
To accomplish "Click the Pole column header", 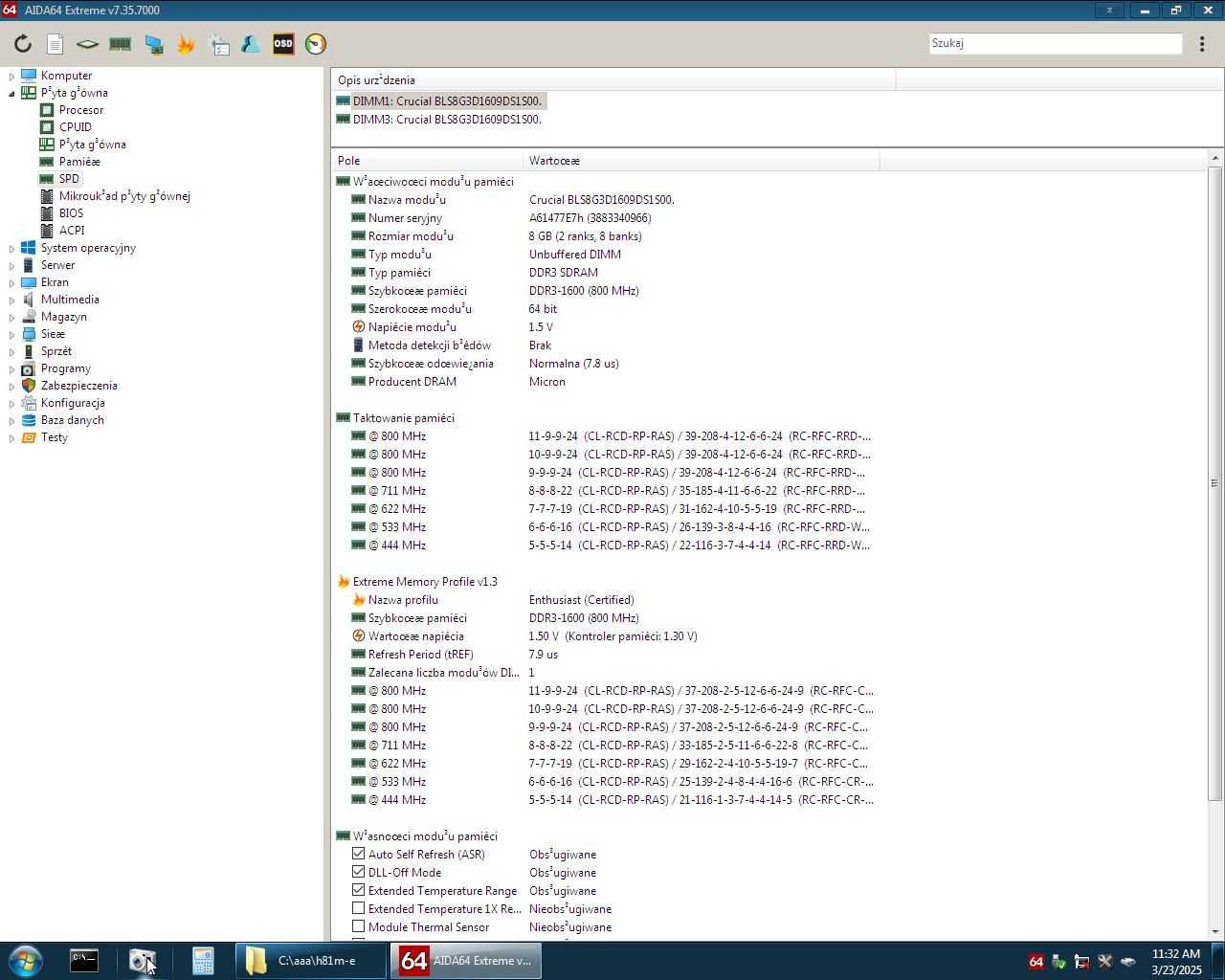I will [427, 161].
